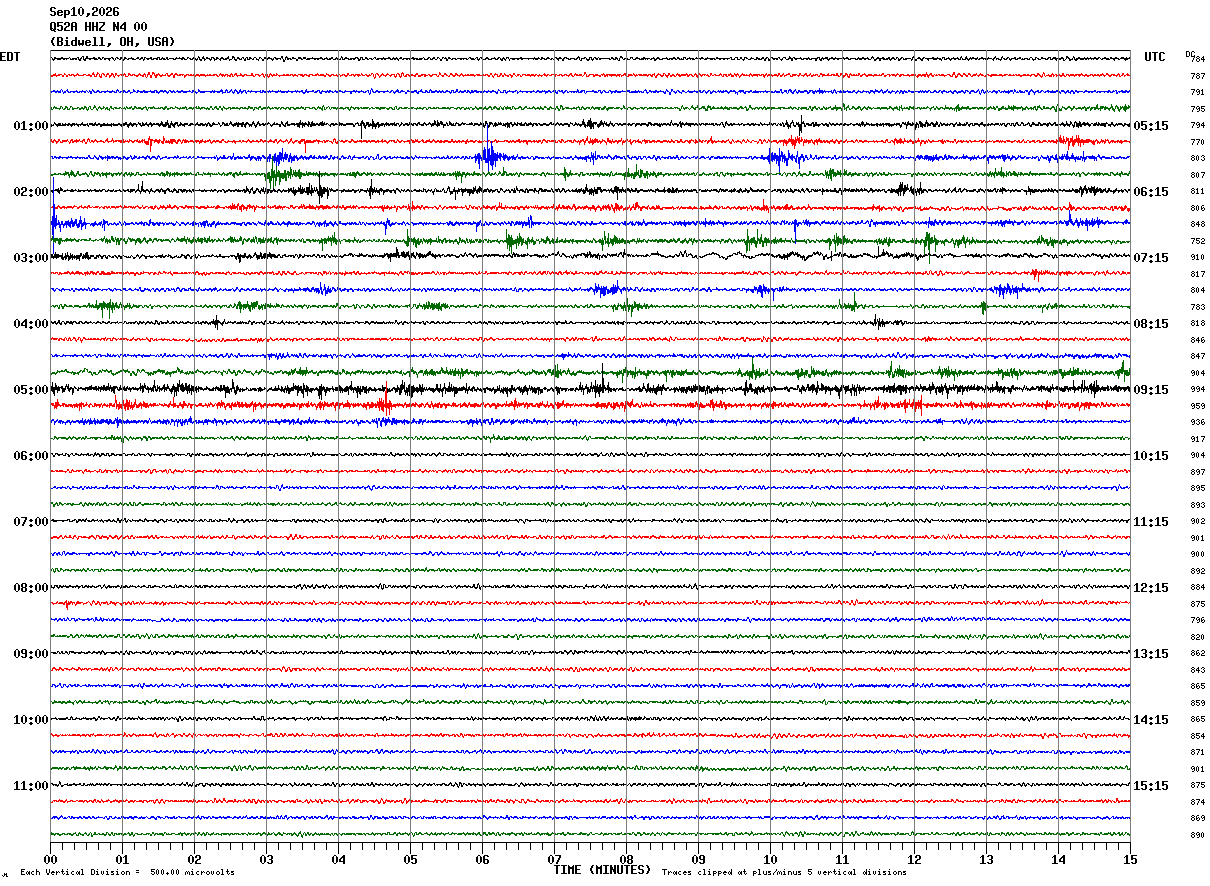Click the Sep10,2026 date header
The width and height of the screenshot is (1210, 886).
point(84,12)
